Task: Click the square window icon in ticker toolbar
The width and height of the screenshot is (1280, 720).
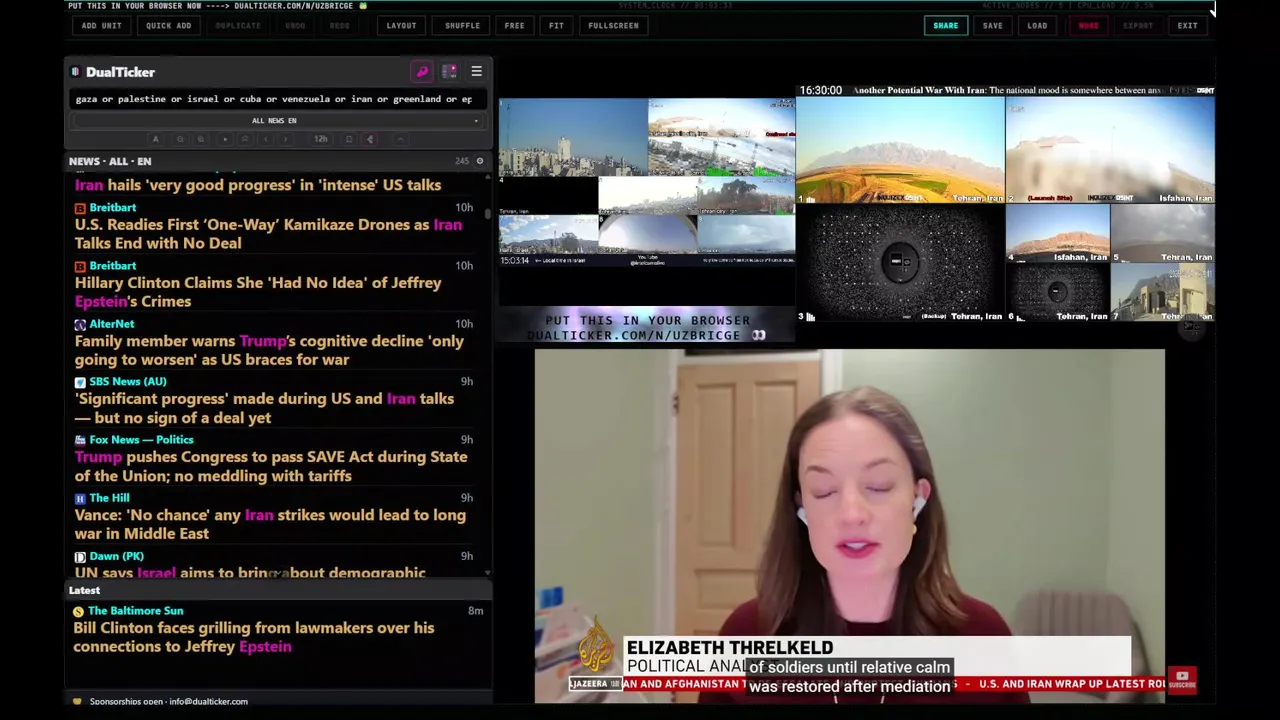Action: click(x=349, y=139)
